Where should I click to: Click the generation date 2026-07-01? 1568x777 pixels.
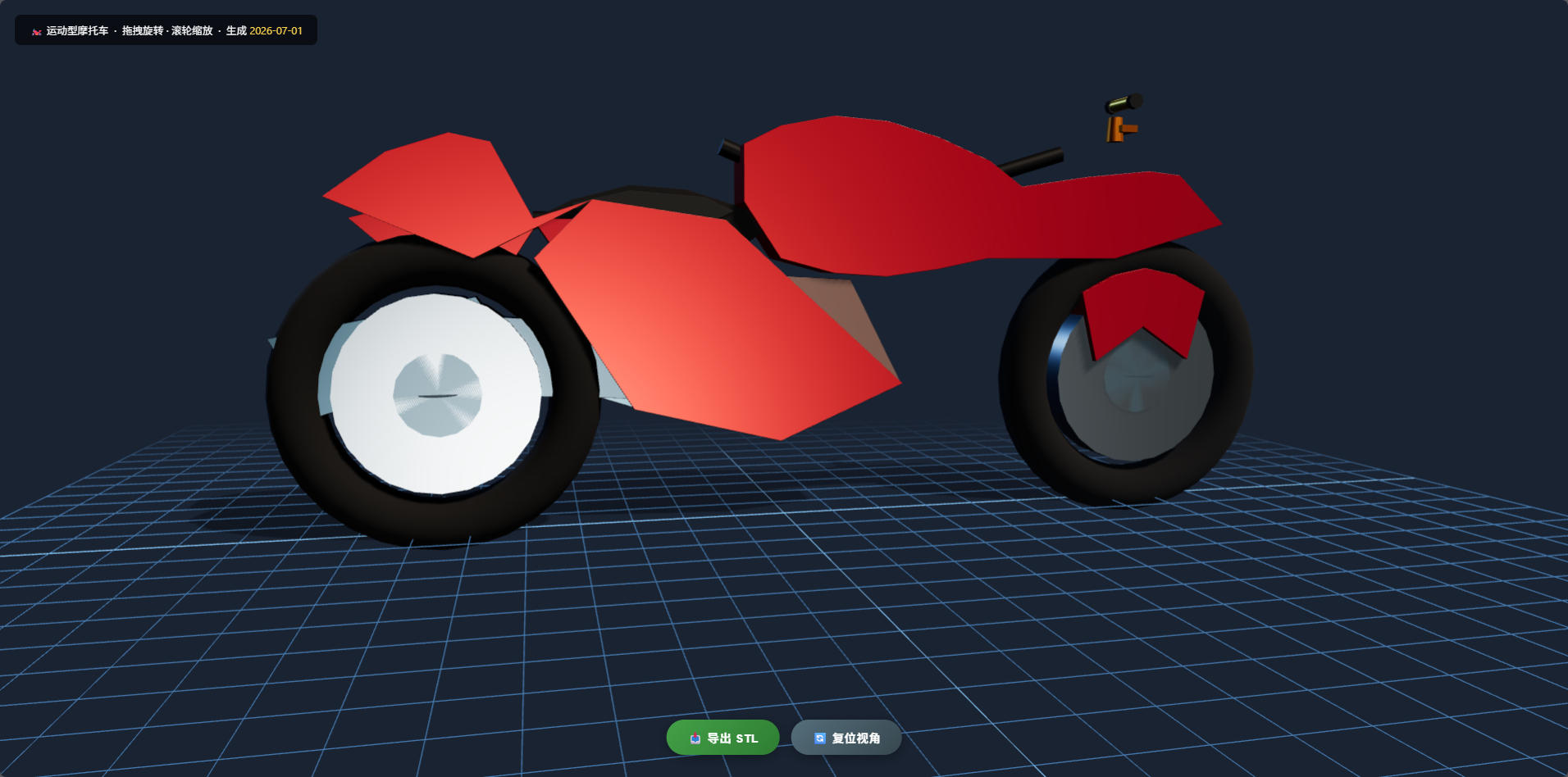pos(276,30)
